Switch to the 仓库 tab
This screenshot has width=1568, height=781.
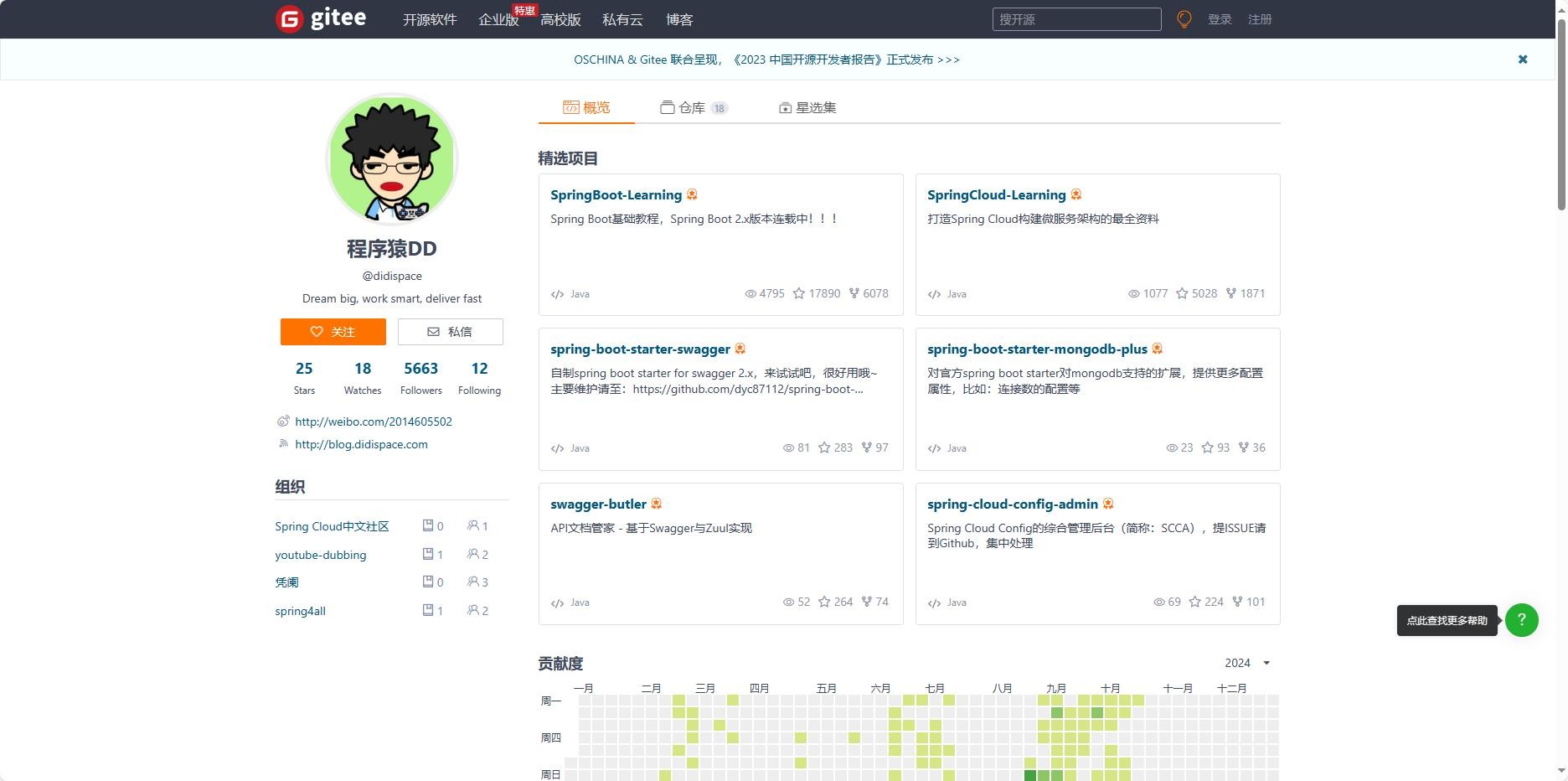point(693,107)
